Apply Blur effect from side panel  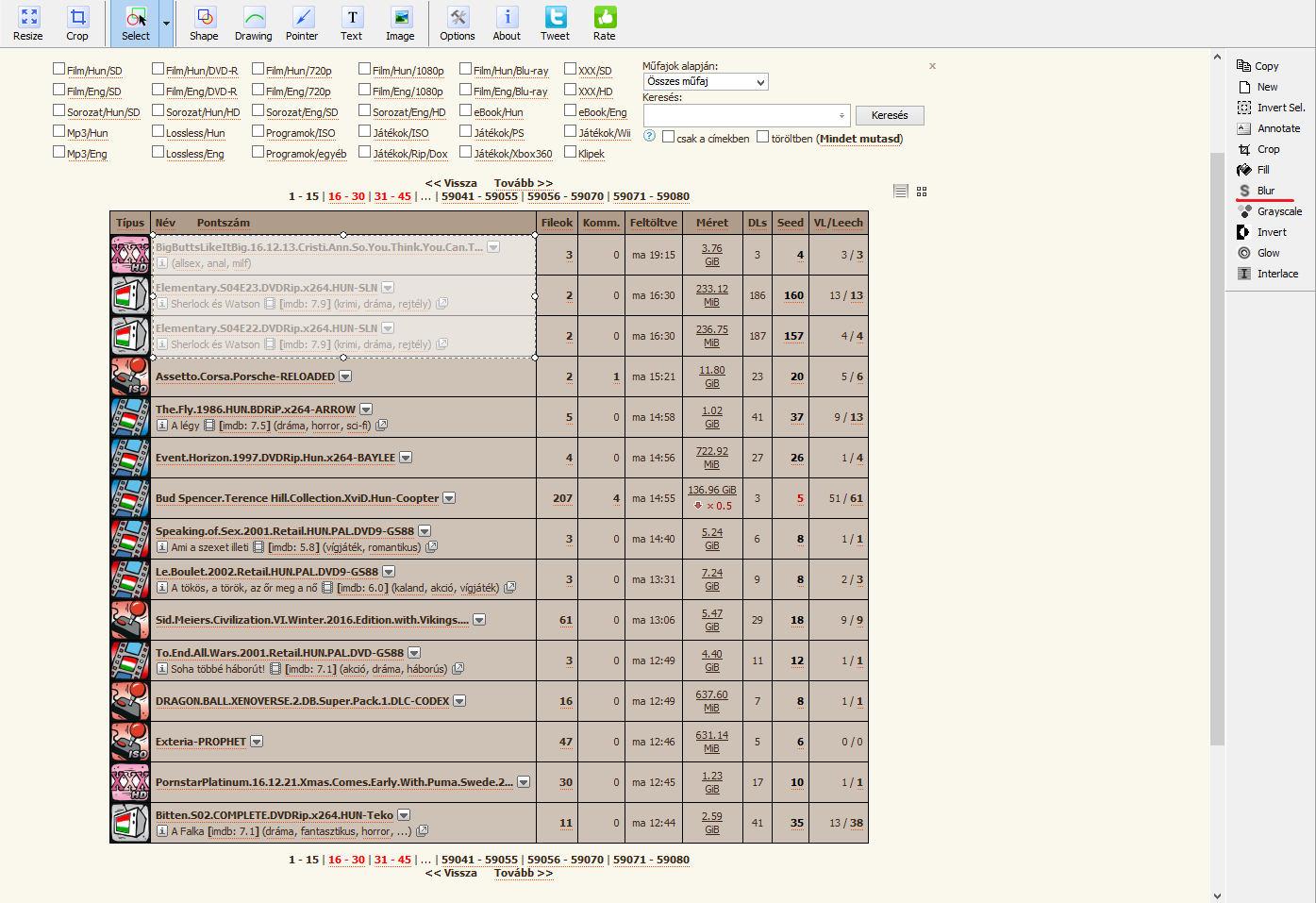pos(1257,191)
